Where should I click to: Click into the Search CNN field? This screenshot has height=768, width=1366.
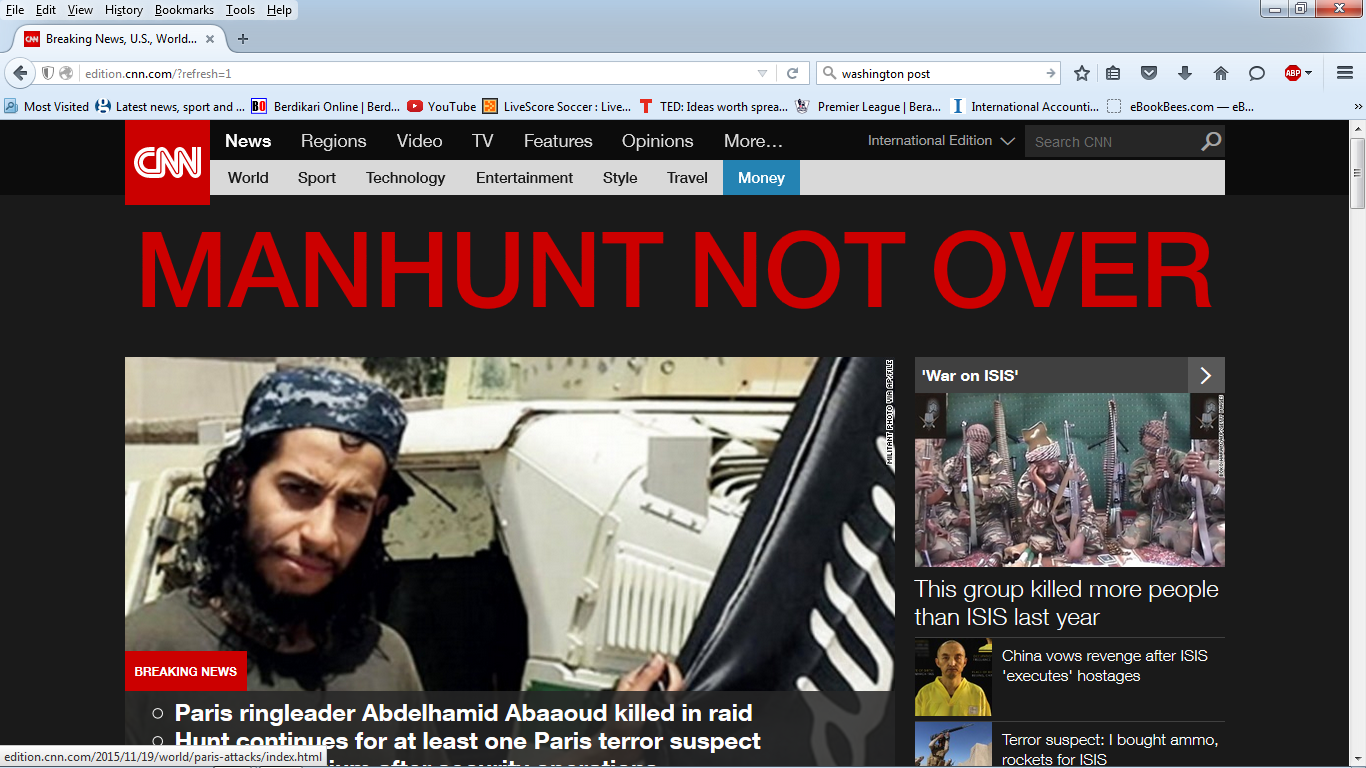point(1110,142)
